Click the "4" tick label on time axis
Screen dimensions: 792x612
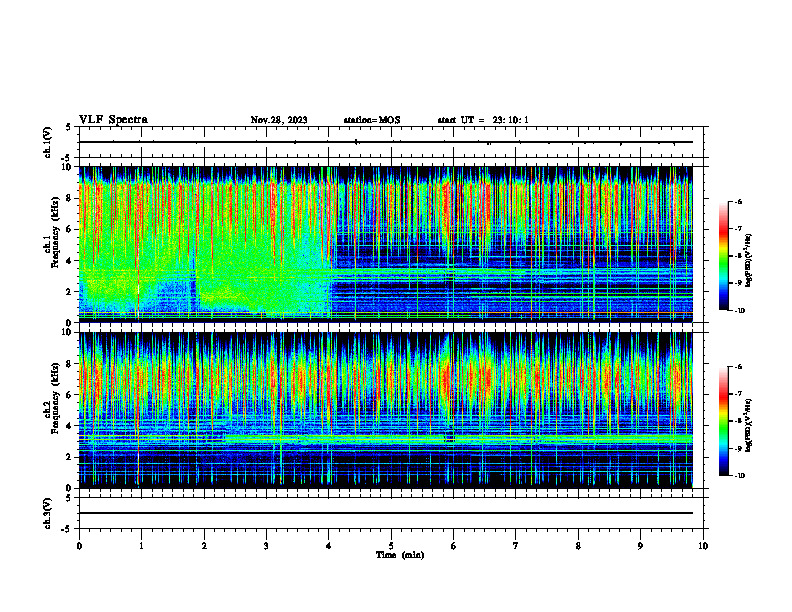click(329, 546)
